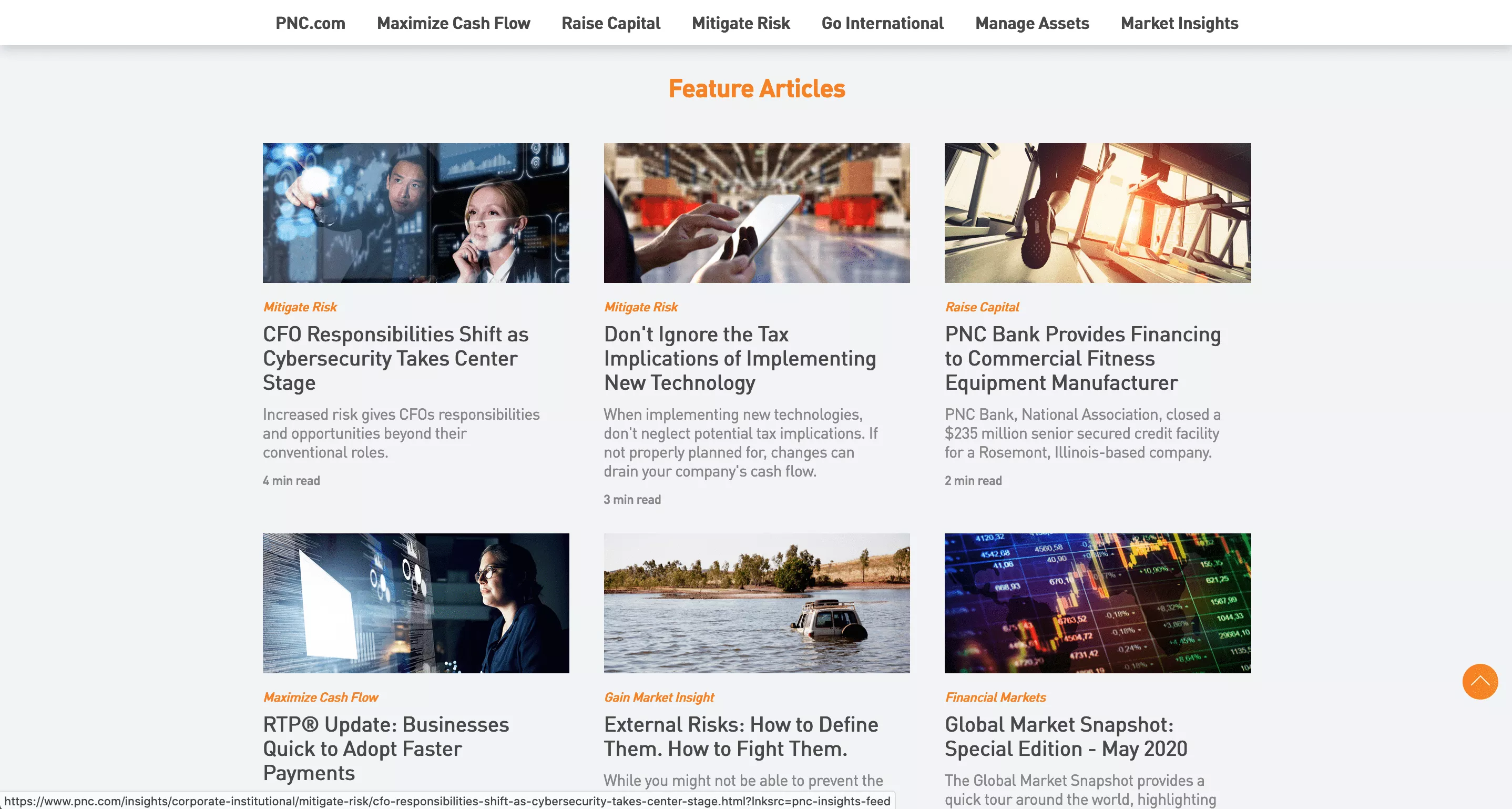Screen dimensions: 1512x809
Task: Select Maximize Cash Flow in the navigation bar
Action: pos(453,23)
